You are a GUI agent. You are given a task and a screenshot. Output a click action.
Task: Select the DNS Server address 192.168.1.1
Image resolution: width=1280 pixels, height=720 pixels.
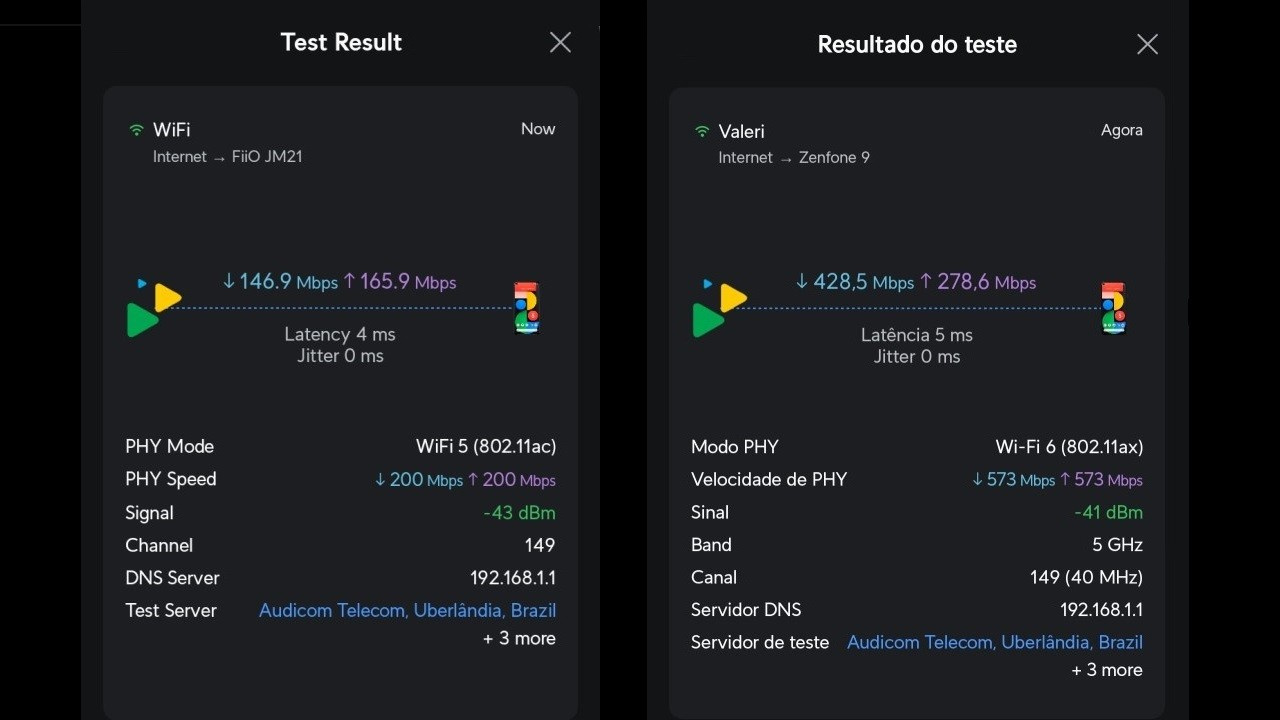pyautogui.click(x=513, y=577)
